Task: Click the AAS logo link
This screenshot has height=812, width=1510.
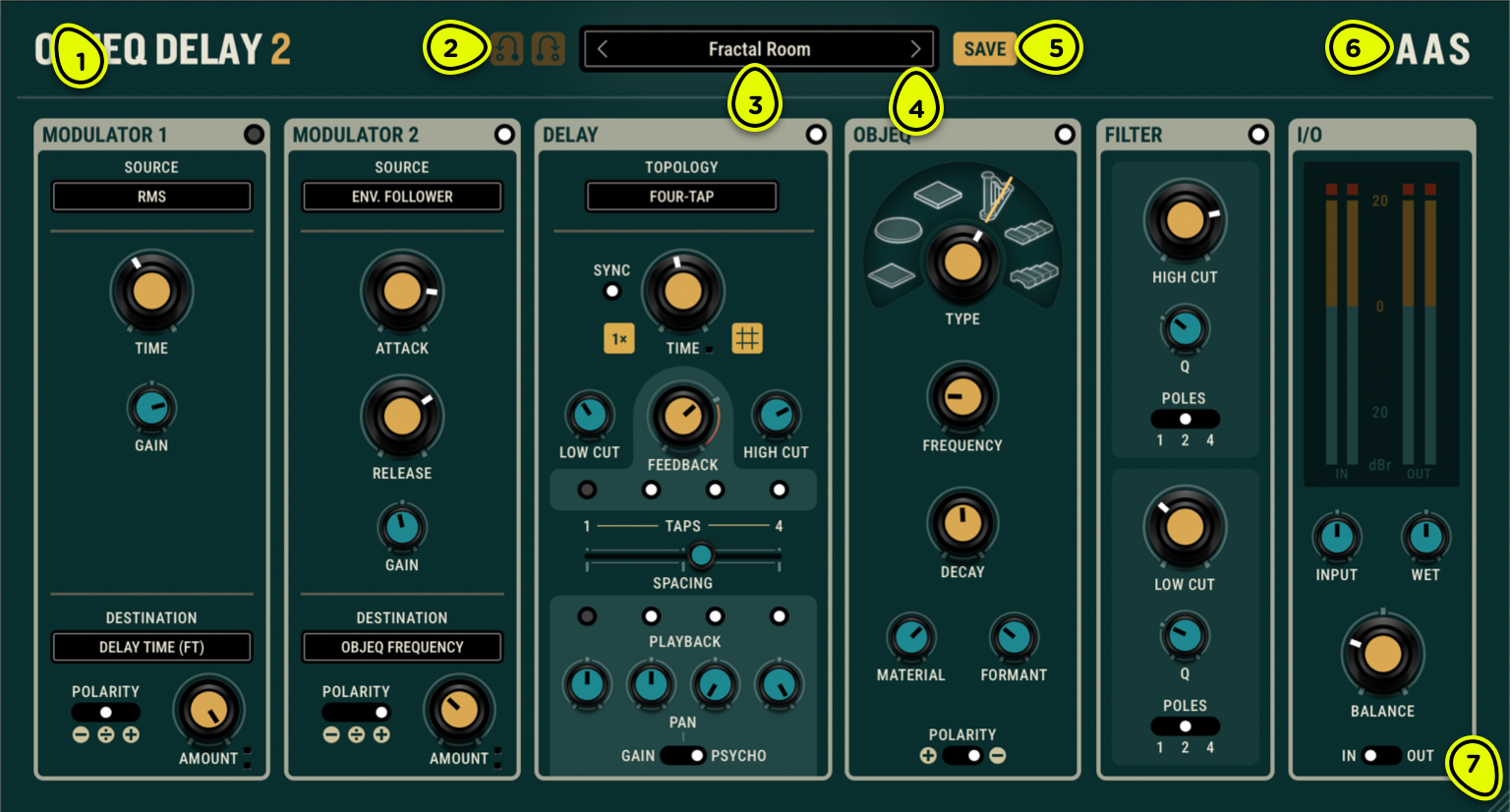Action: pos(1431,47)
